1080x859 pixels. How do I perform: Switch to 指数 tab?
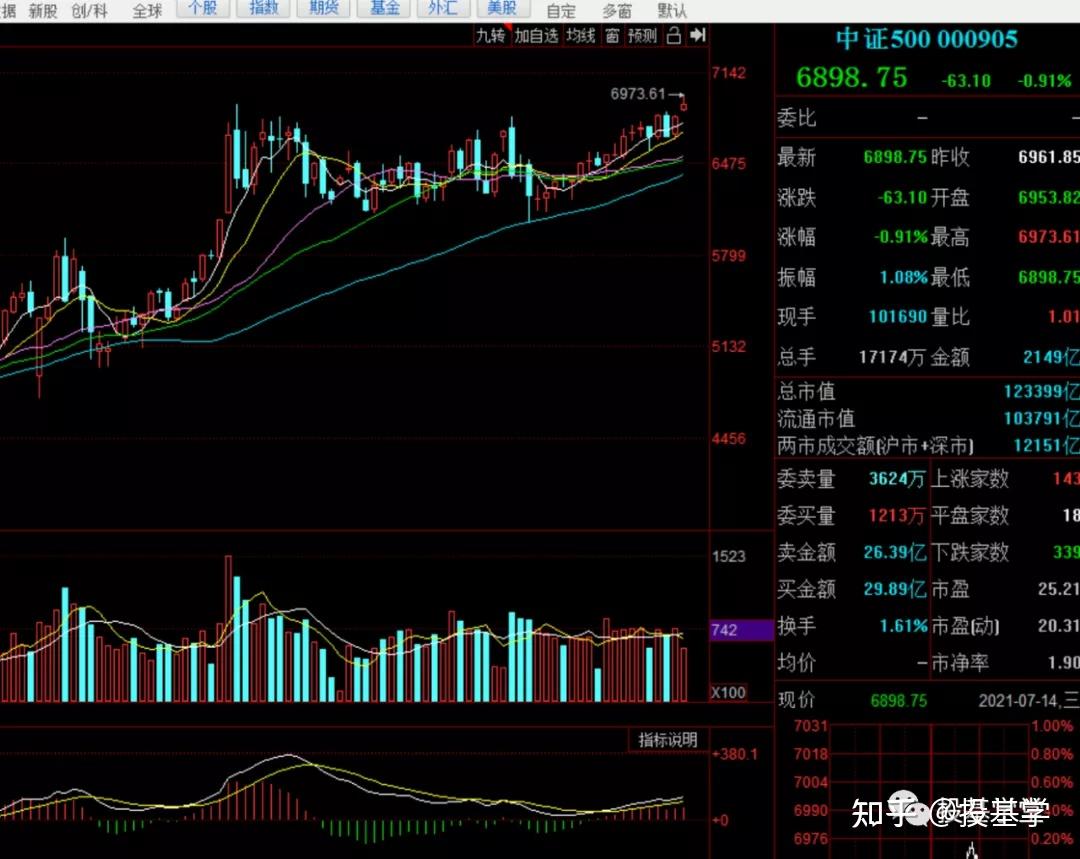263,8
